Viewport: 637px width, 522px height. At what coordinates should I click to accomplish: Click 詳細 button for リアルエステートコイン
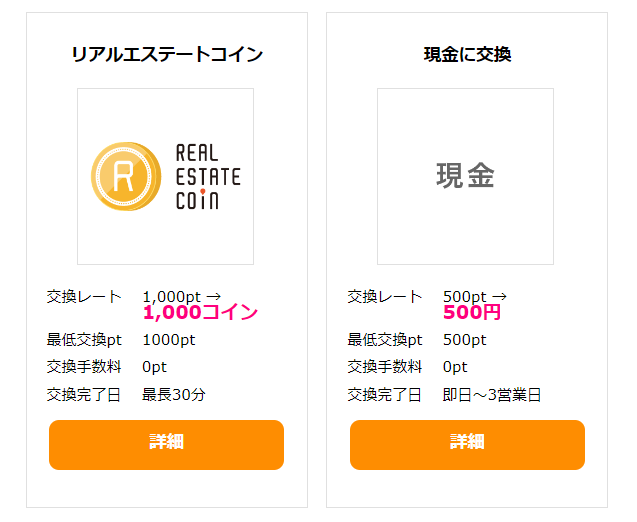tap(166, 445)
